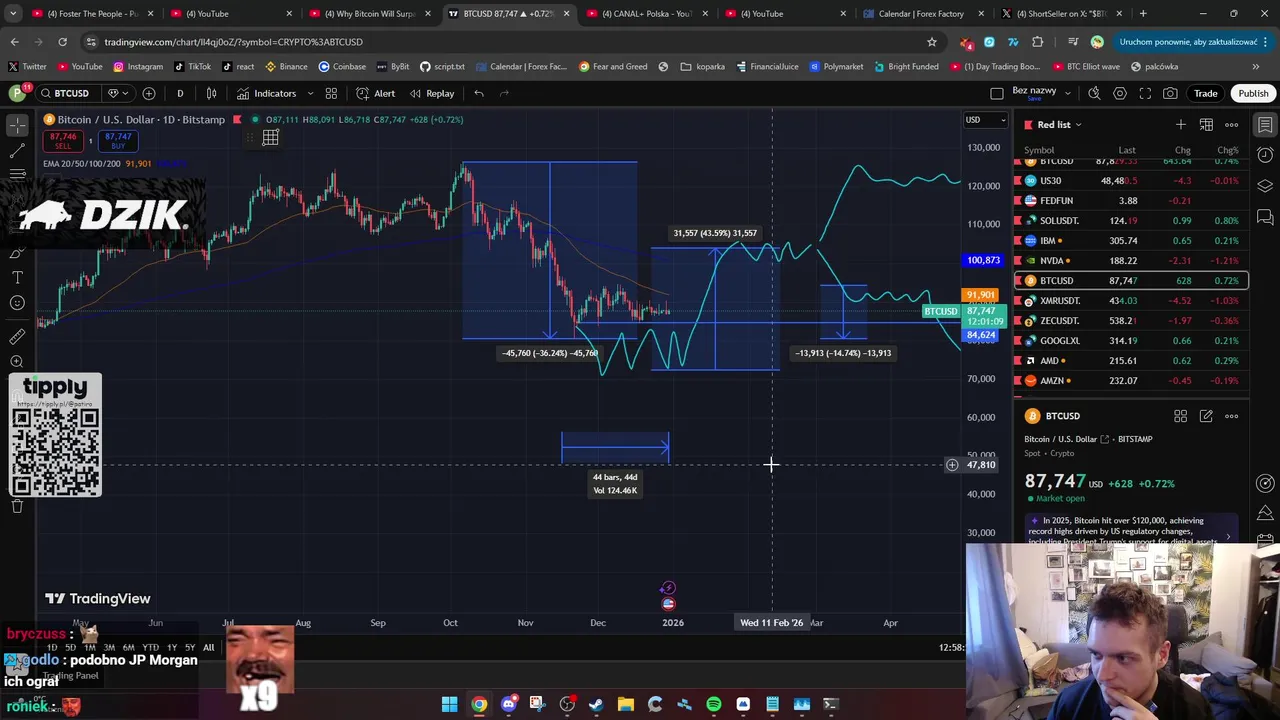This screenshot has width=1280, height=720.
Task: Take a chart snapshot with the camera icon
Action: pos(1170,93)
